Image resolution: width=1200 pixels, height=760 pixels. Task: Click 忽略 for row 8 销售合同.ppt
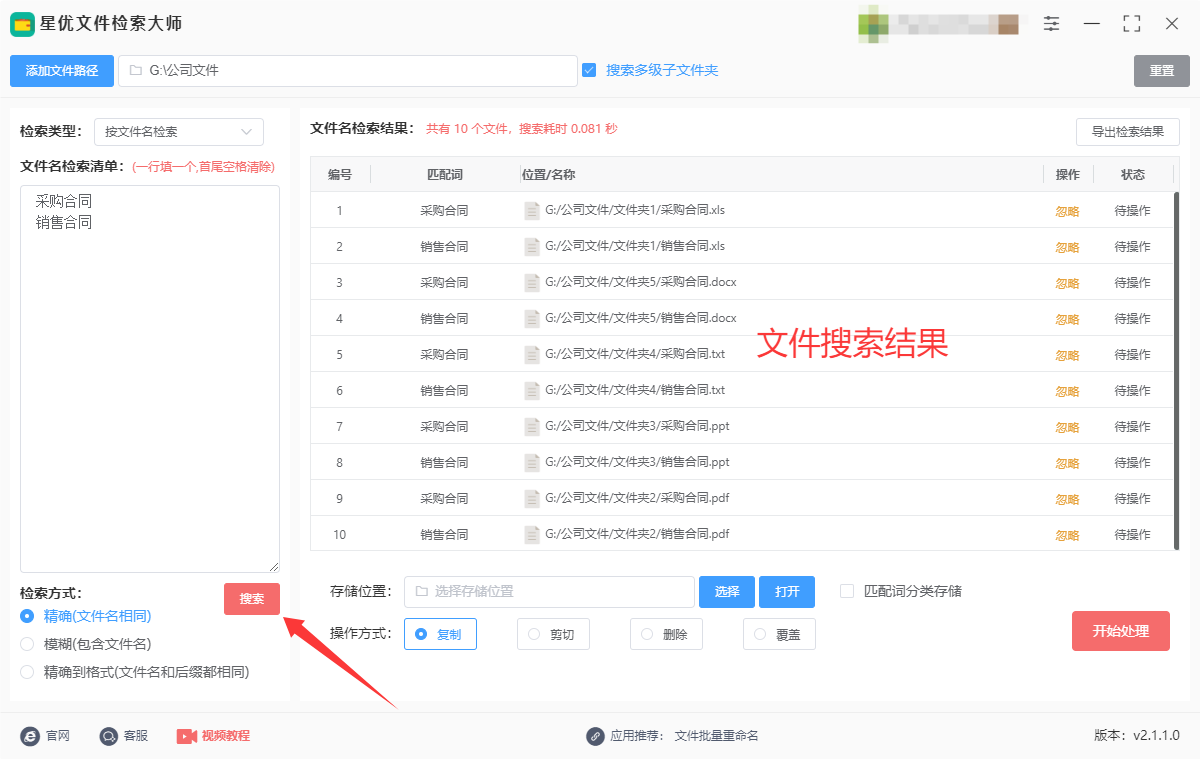click(1068, 464)
